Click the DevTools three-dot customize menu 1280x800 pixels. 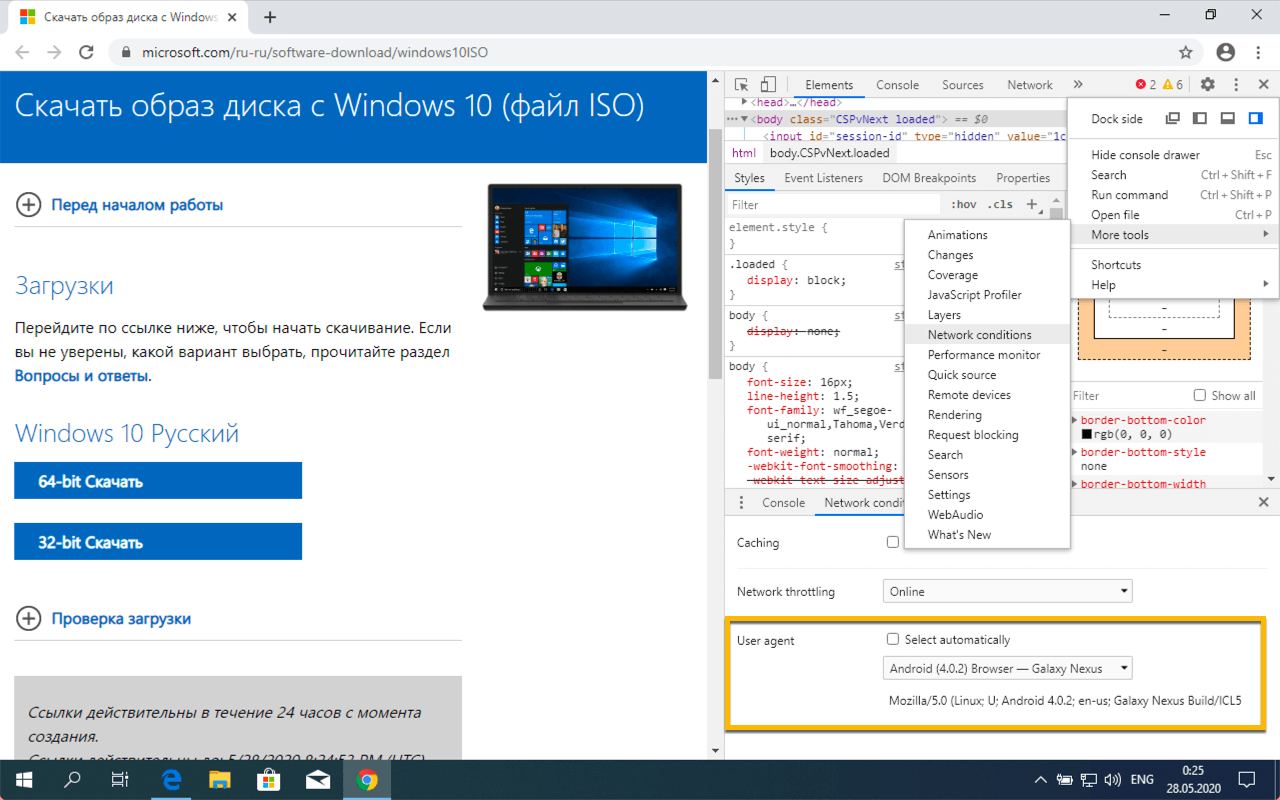[x=1236, y=85]
